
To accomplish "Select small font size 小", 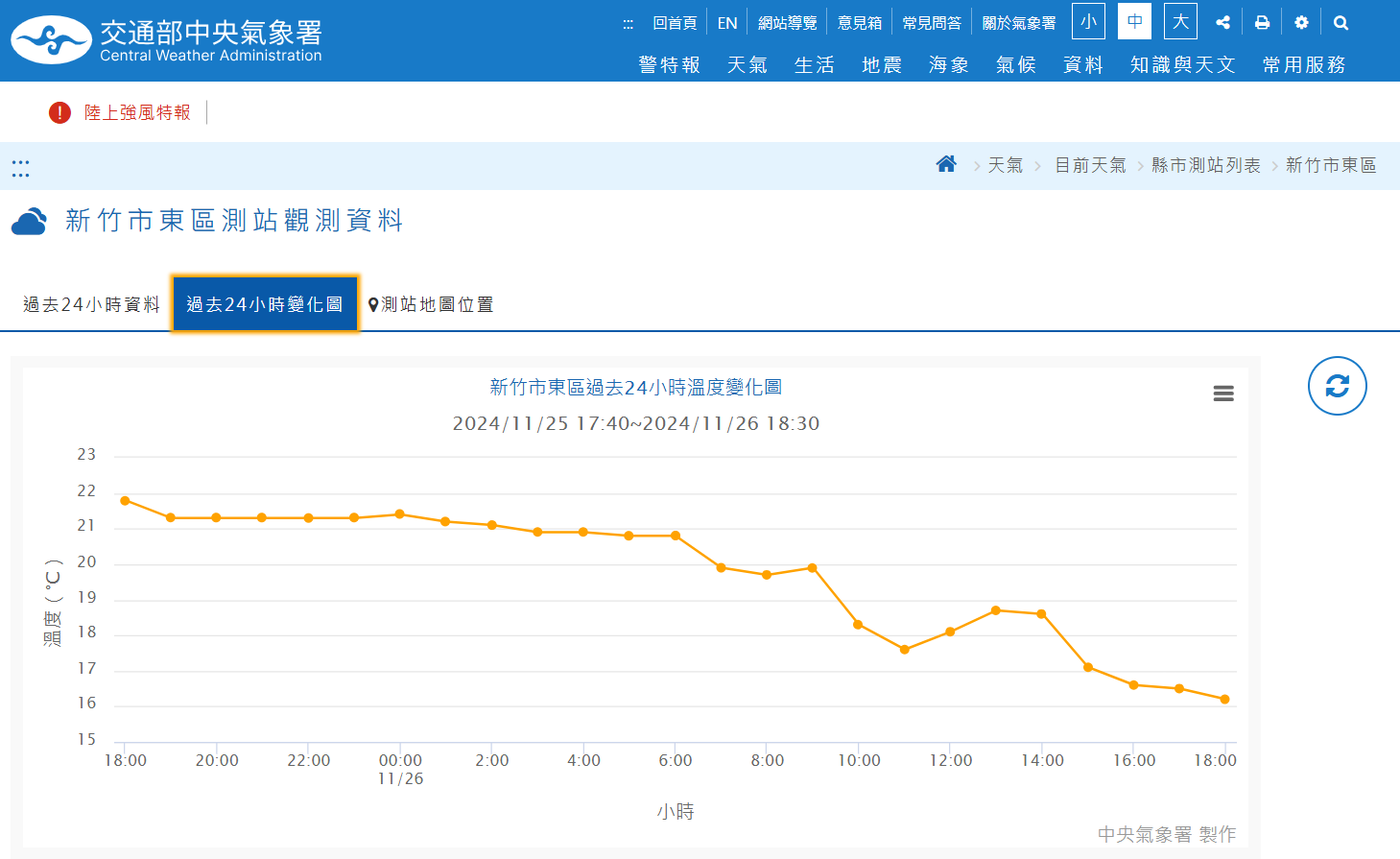I will tap(1088, 22).
